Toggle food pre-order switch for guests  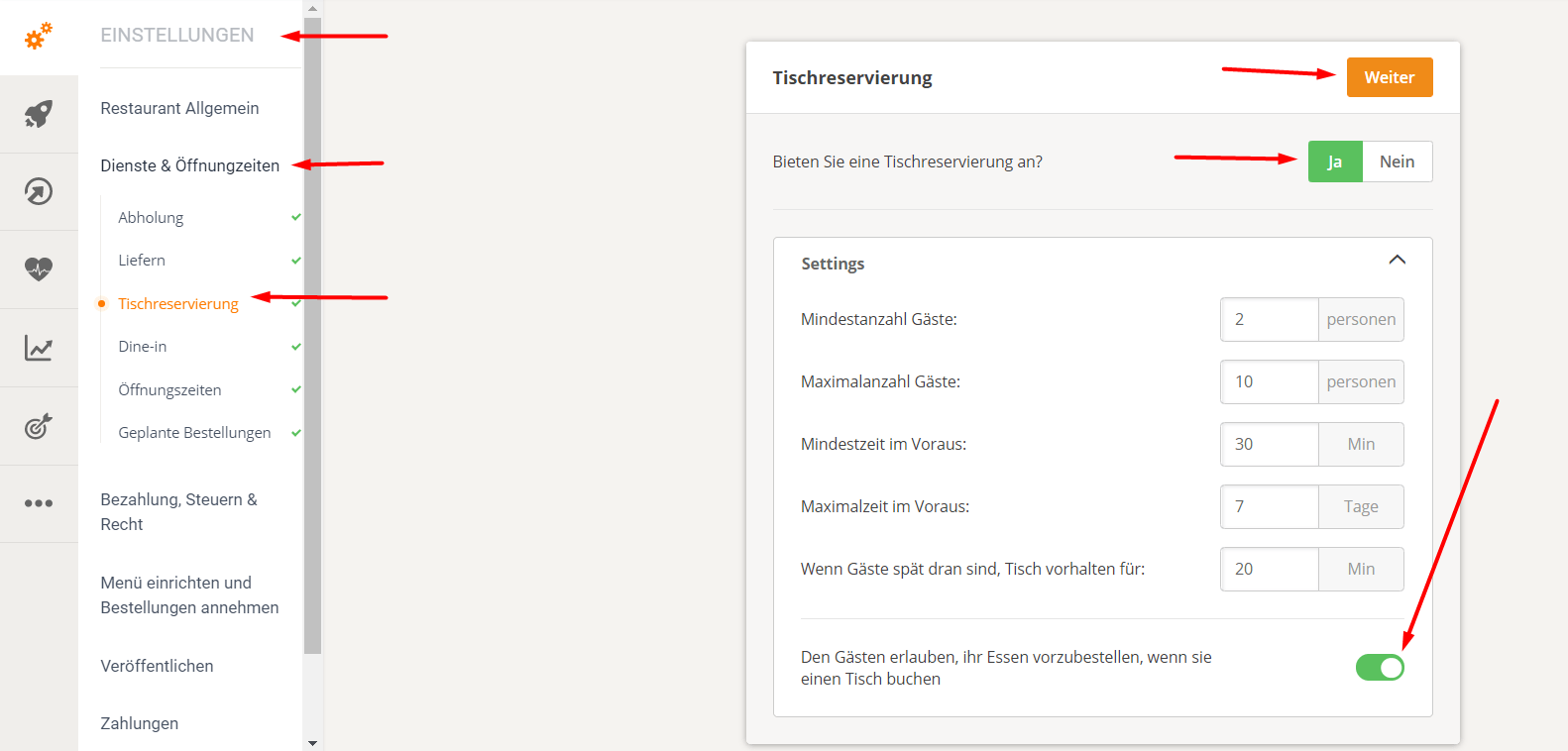pos(1380,668)
